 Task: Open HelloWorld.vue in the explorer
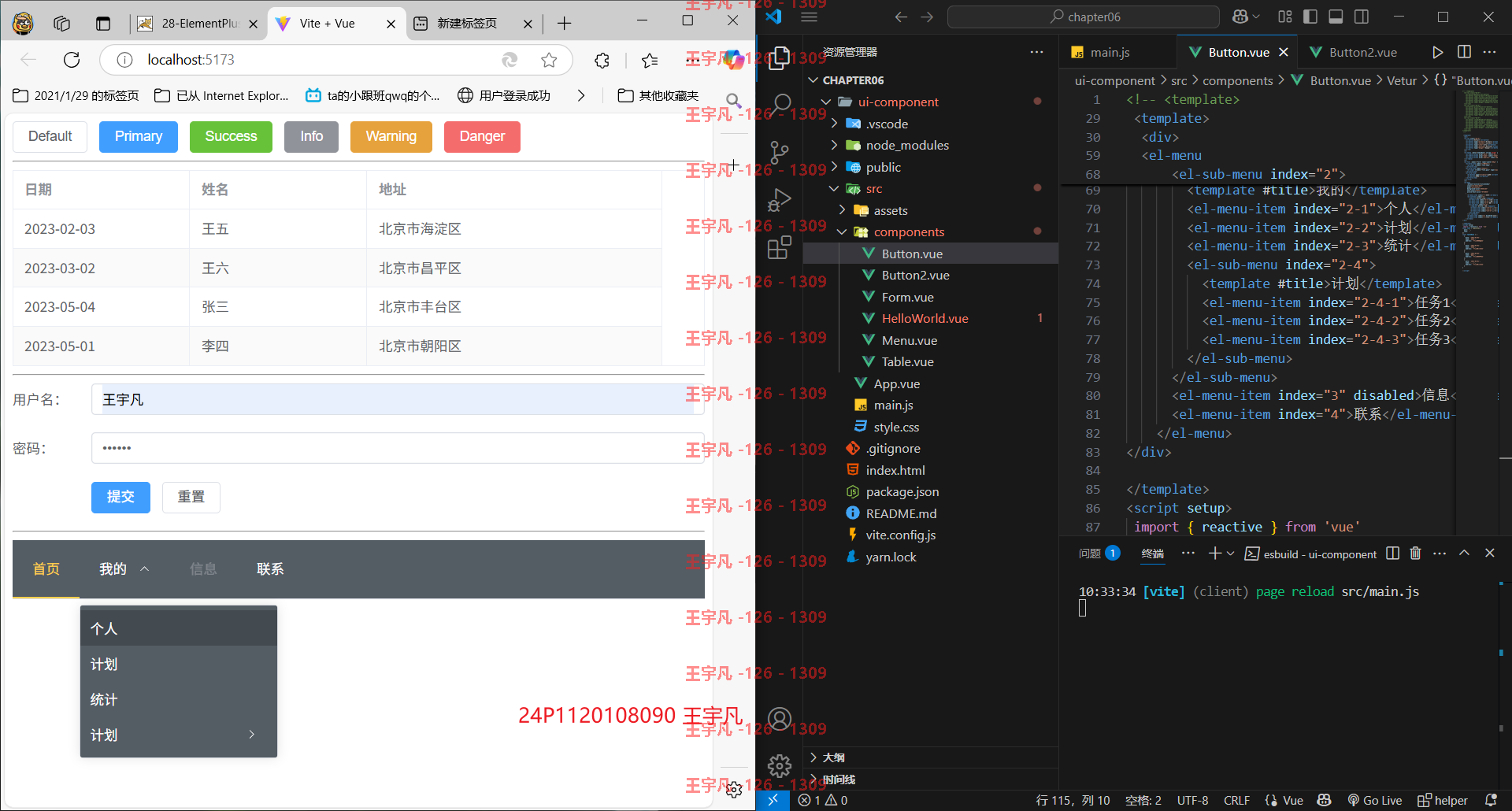[x=925, y=318]
